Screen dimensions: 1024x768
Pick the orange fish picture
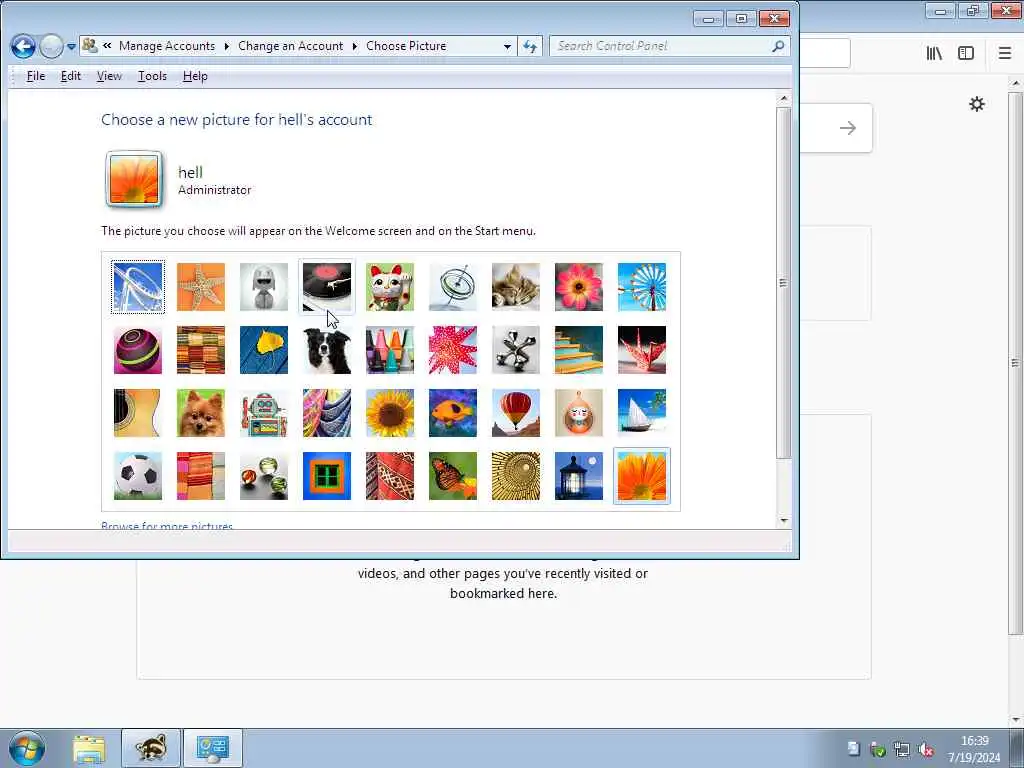tap(453, 413)
